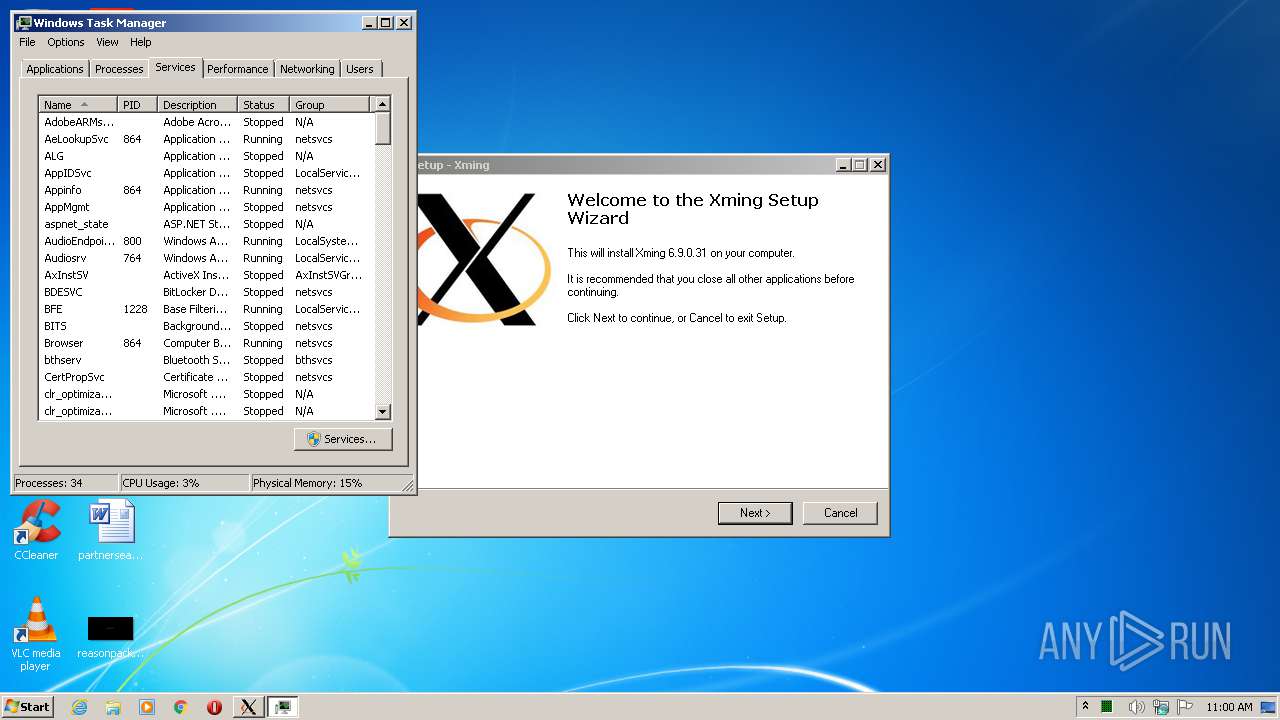Open Google Chrome from taskbar
This screenshot has width=1280, height=720.
point(181,707)
